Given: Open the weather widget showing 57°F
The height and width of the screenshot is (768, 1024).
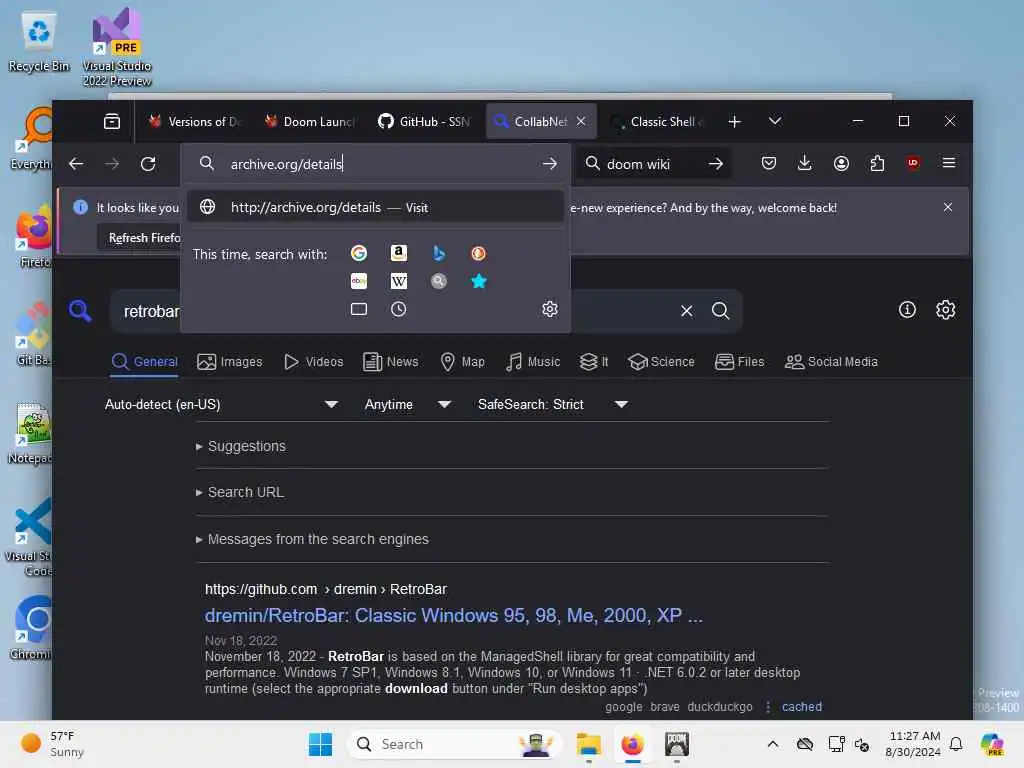Looking at the screenshot, I should coord(52,744).
